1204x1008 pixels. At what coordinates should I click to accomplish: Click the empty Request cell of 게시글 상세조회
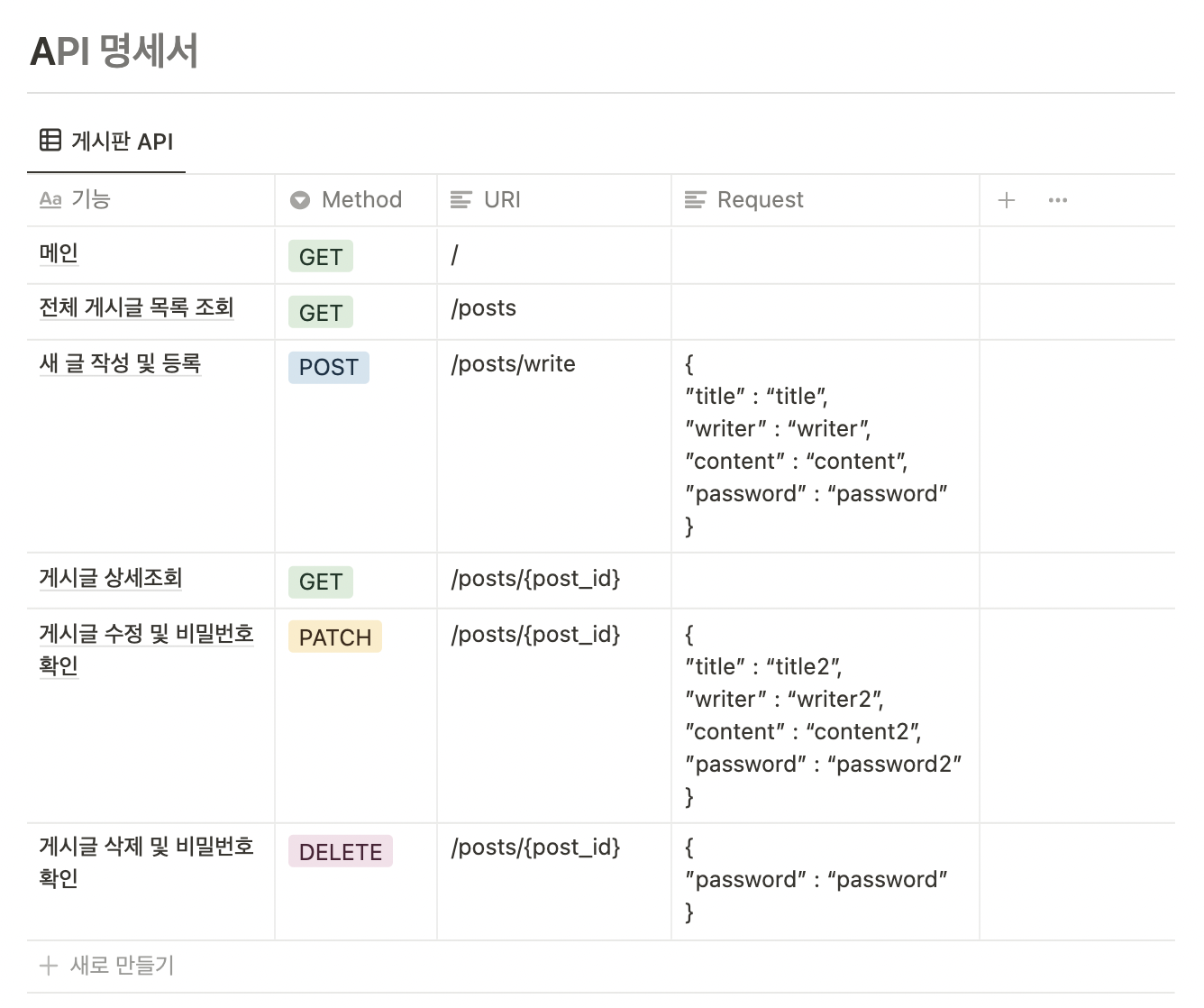[825, 580]
